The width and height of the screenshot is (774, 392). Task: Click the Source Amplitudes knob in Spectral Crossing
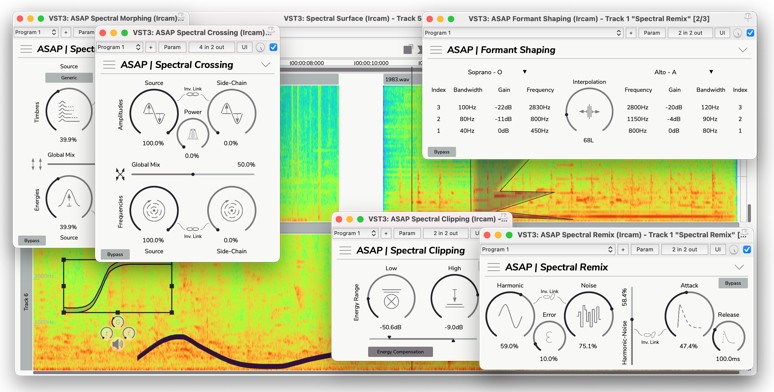(154, 113)
